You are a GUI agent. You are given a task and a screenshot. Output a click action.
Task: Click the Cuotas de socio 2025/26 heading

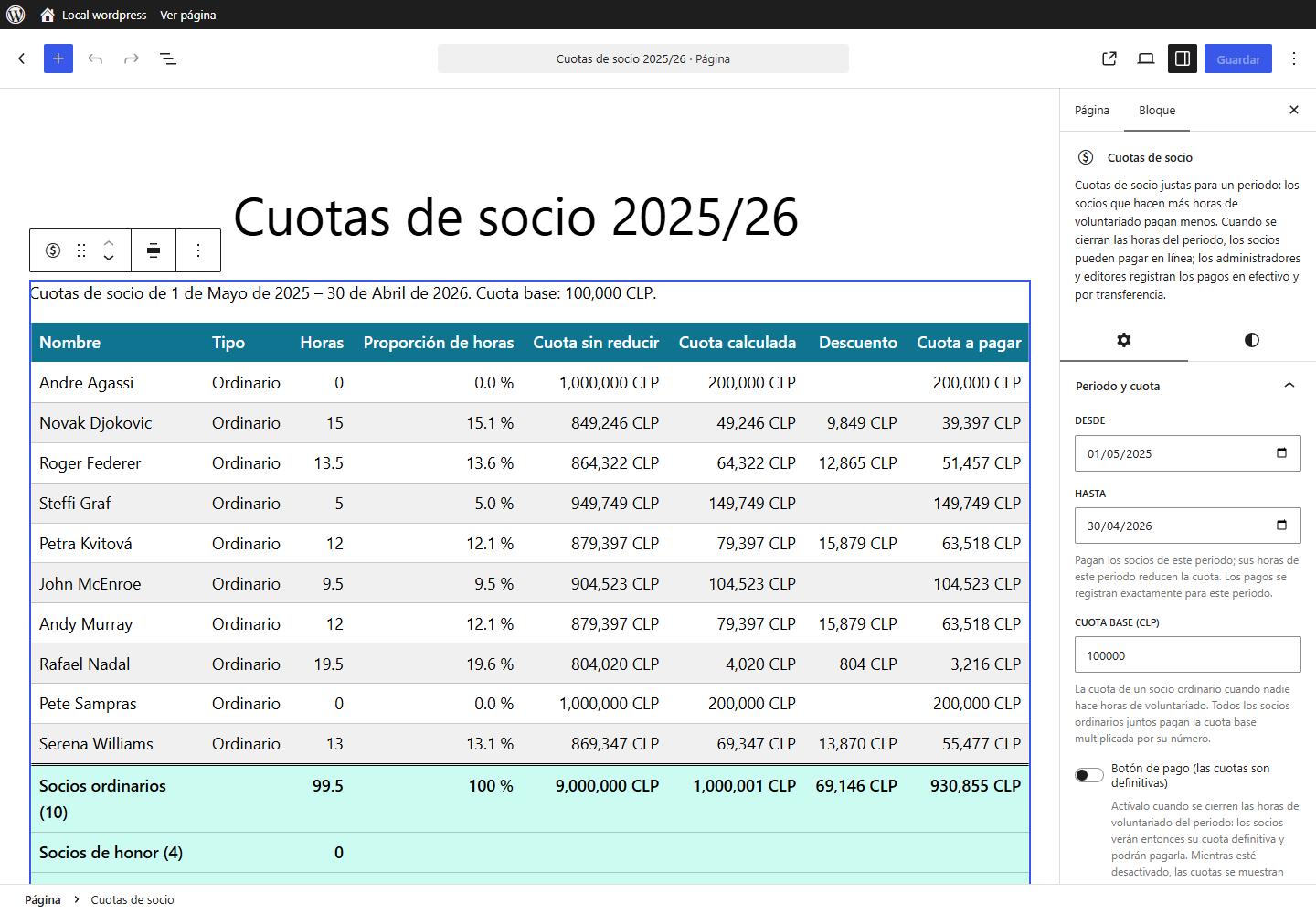(516, 218)
